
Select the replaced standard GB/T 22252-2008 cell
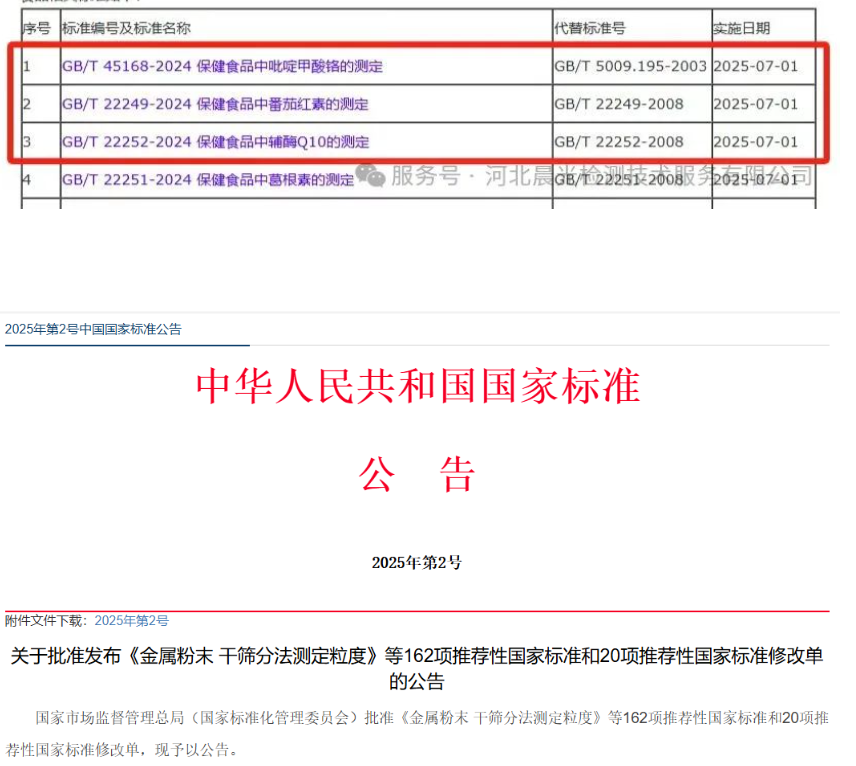pyautogui.click(x=619, y=142)
